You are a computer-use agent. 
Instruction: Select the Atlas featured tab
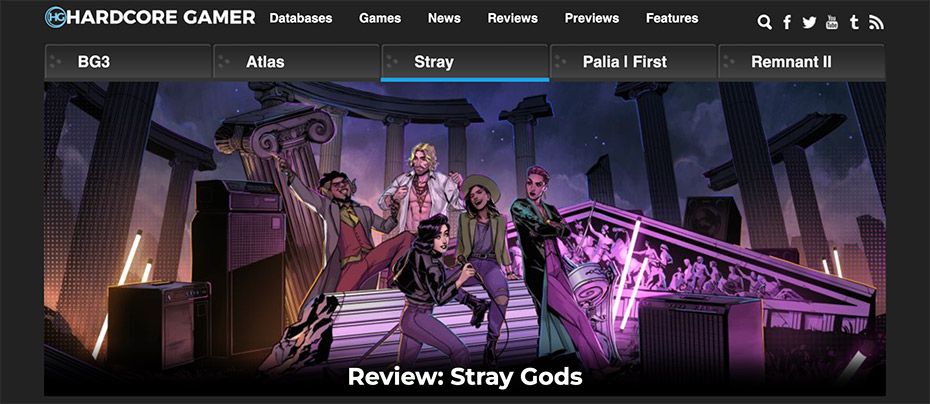[x=296, y=62]
